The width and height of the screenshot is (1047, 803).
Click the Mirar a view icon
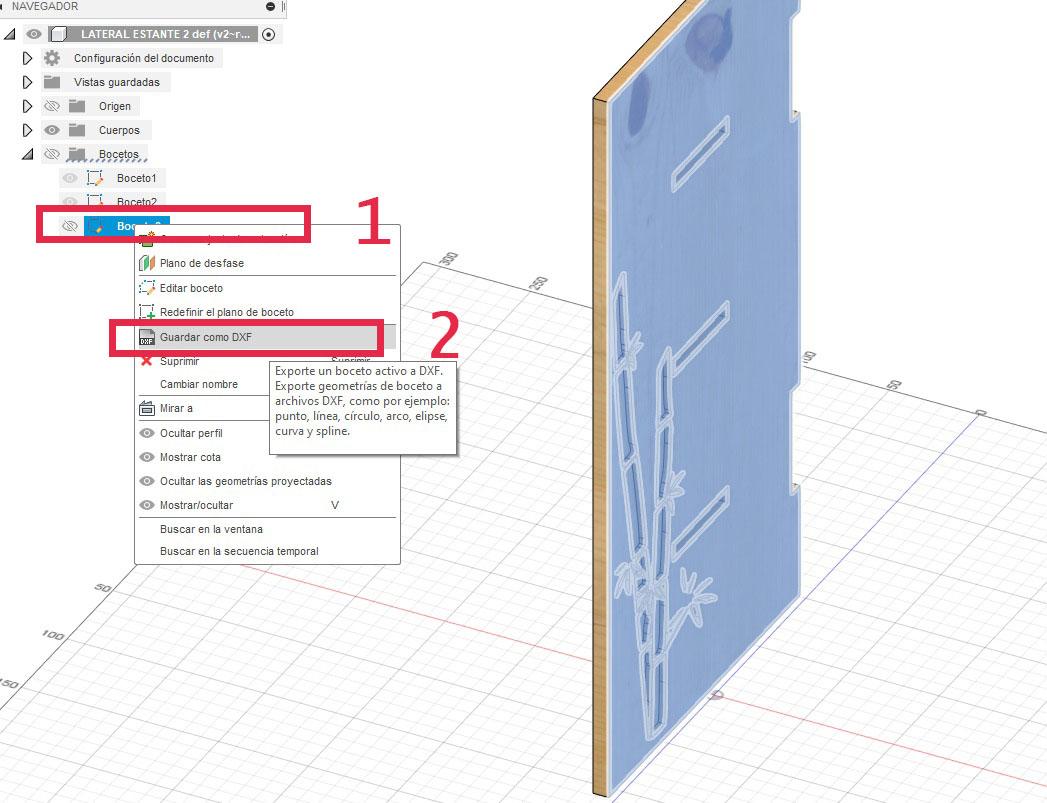tap(147, 408)
